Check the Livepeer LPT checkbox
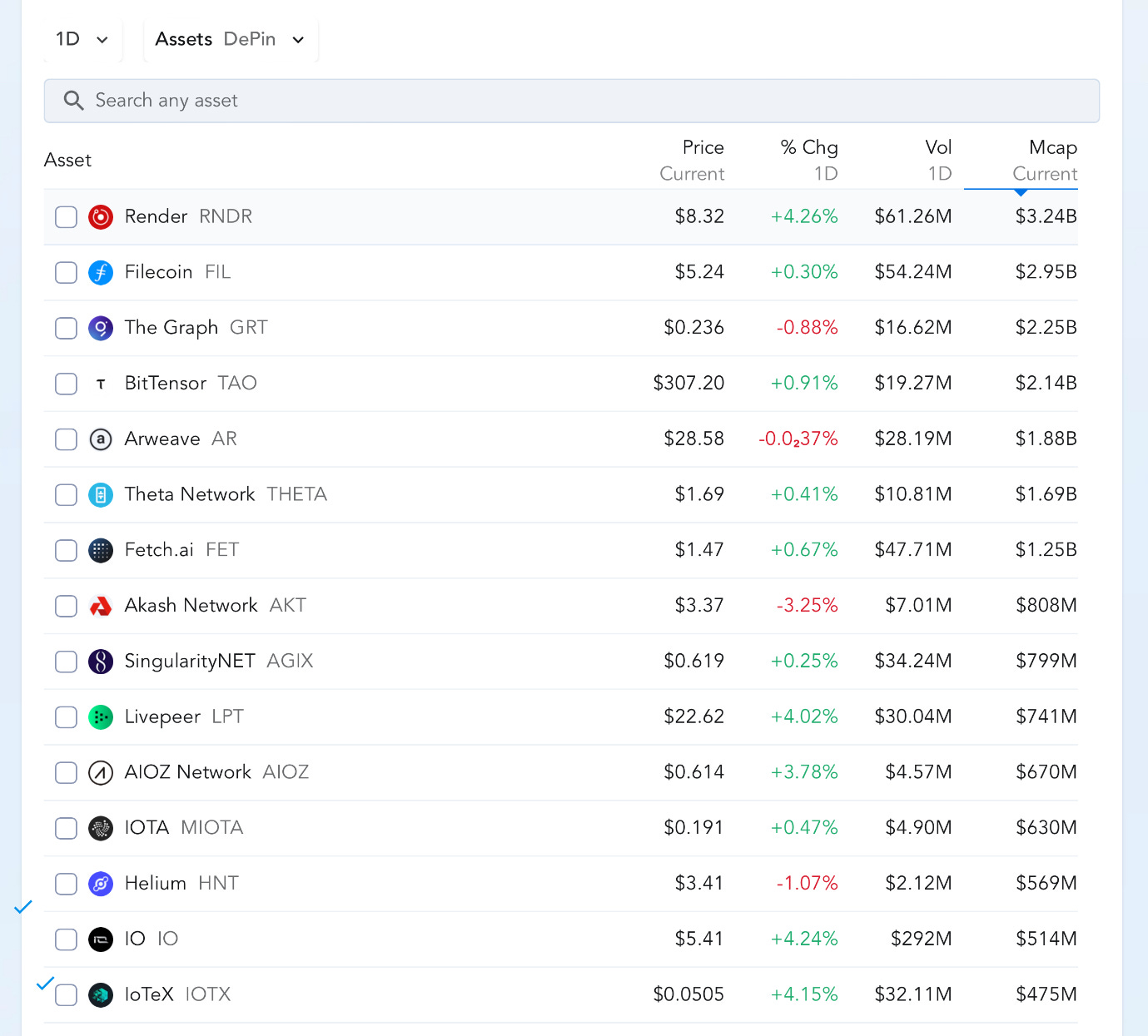This screenshot has width=1148, height=1036. pyautogui.click(x=66, y=717)
